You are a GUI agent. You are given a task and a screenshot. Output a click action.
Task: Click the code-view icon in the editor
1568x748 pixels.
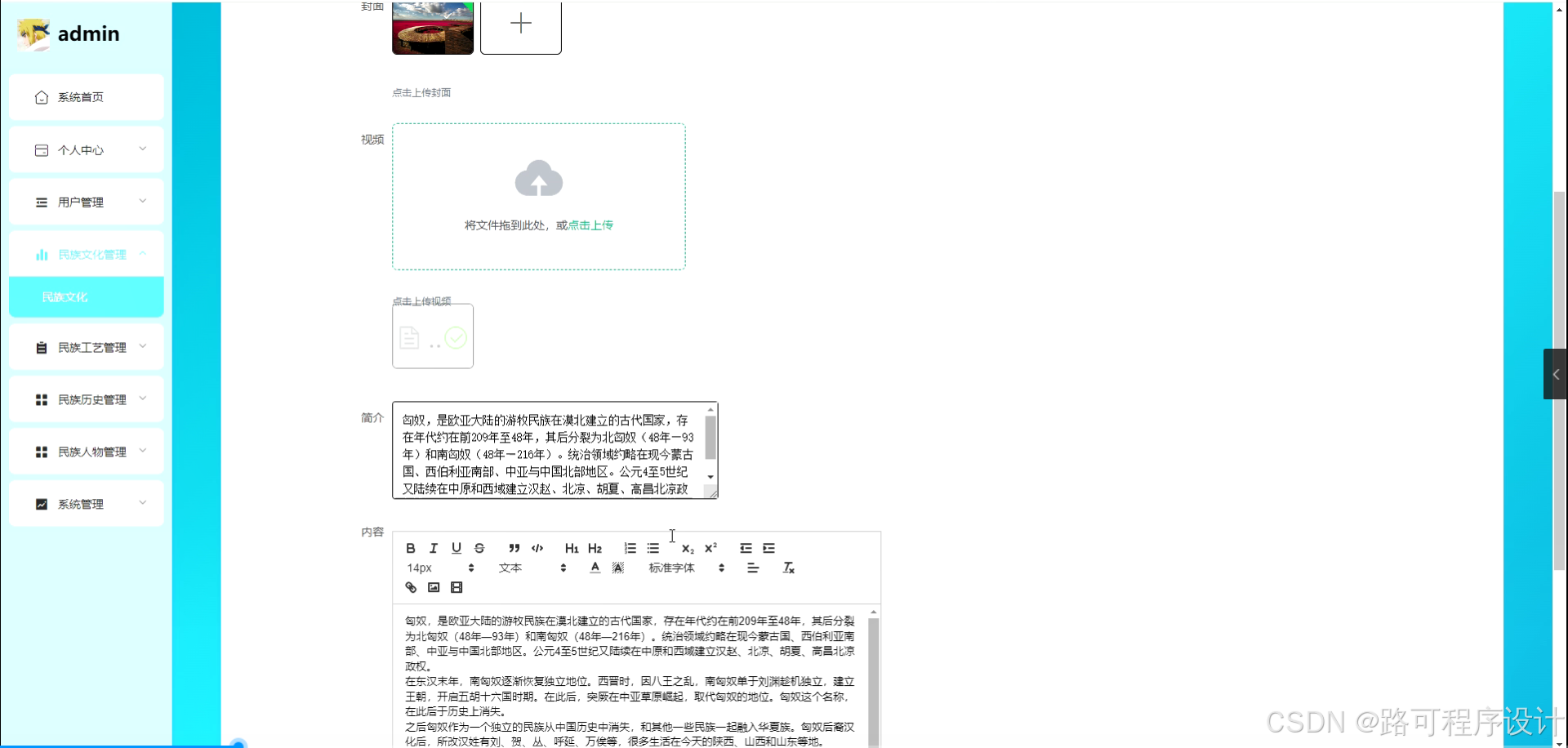[537, 548]
